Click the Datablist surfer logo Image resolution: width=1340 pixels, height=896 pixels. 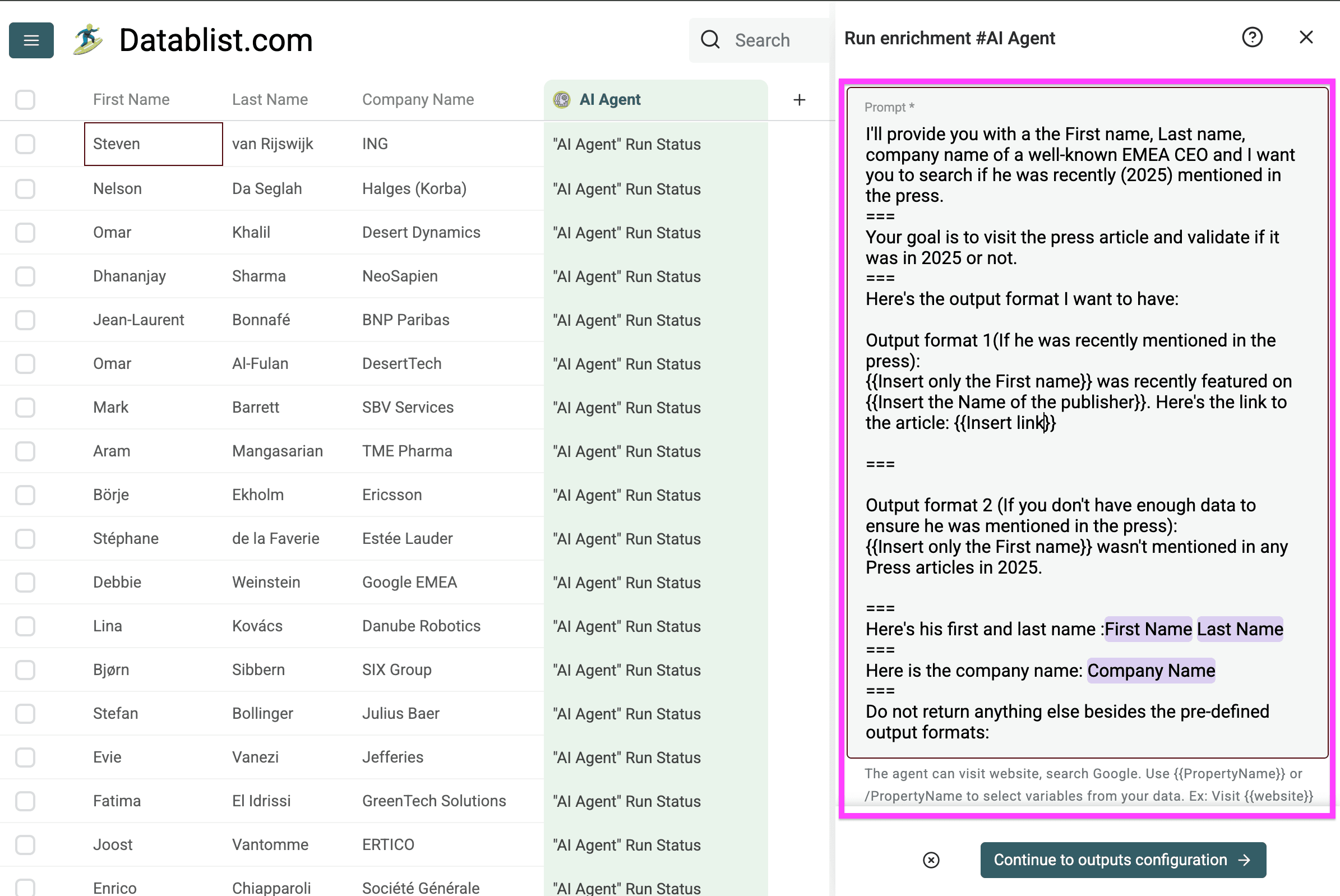click(87, 40)
